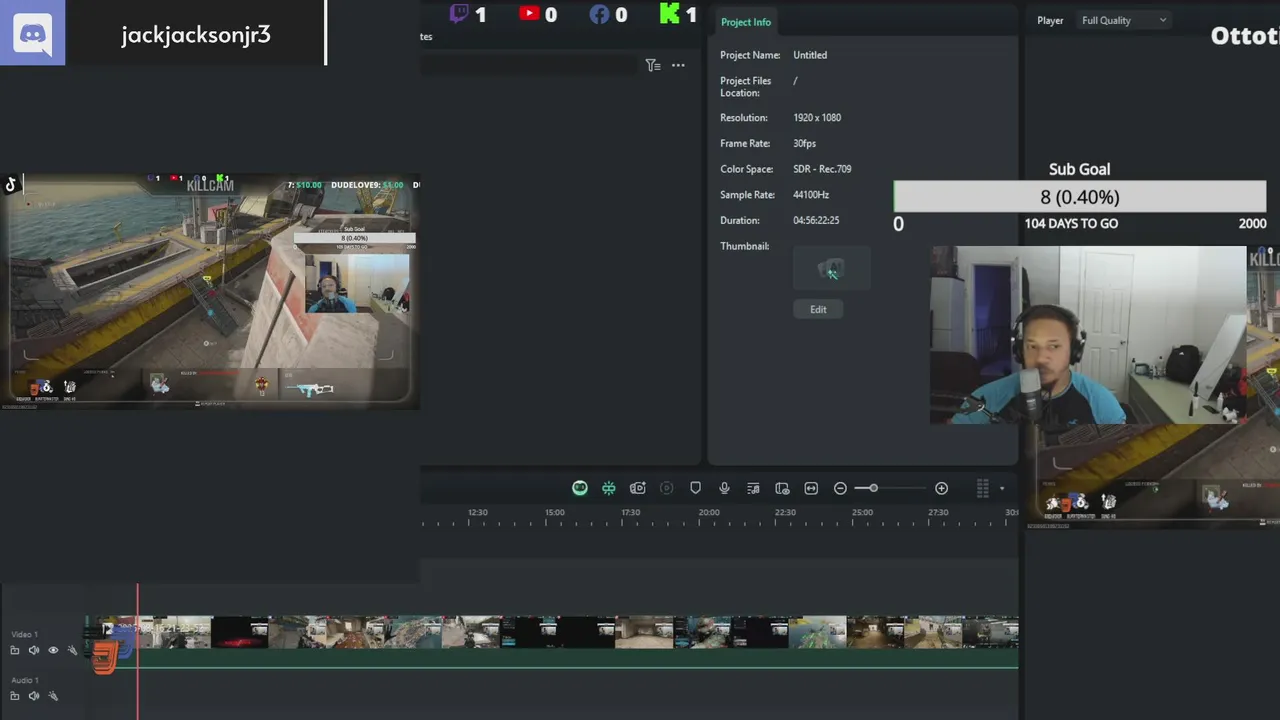Image resolution: width=1280 pixels, height=720 pixels.
Task: Click the project thumbnail preview image
Action: [x=831, y=270]
